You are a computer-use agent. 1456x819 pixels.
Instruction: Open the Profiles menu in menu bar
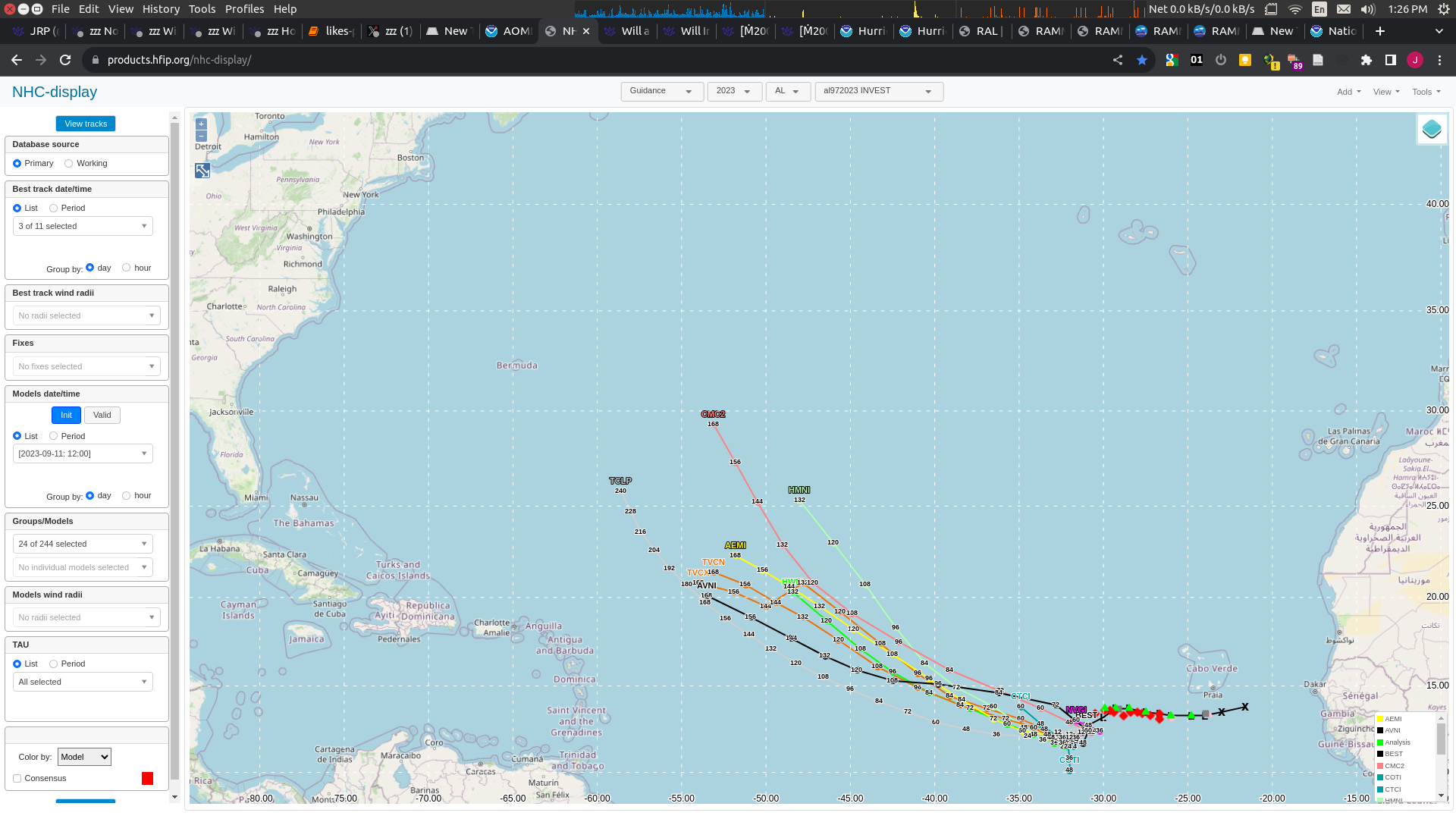coord(244,9)
